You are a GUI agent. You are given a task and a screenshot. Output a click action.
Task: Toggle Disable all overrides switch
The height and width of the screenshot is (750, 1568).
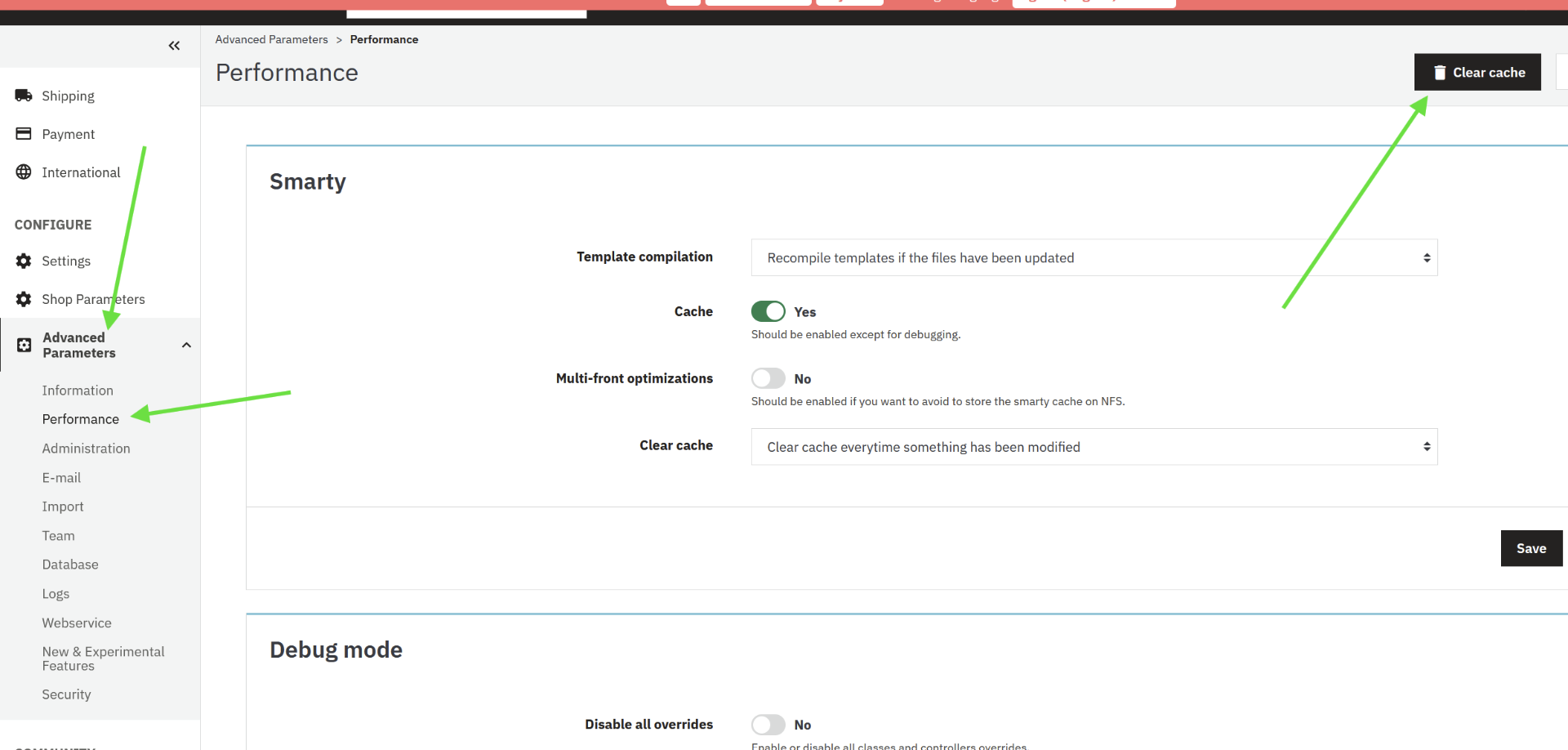(768, 725)
